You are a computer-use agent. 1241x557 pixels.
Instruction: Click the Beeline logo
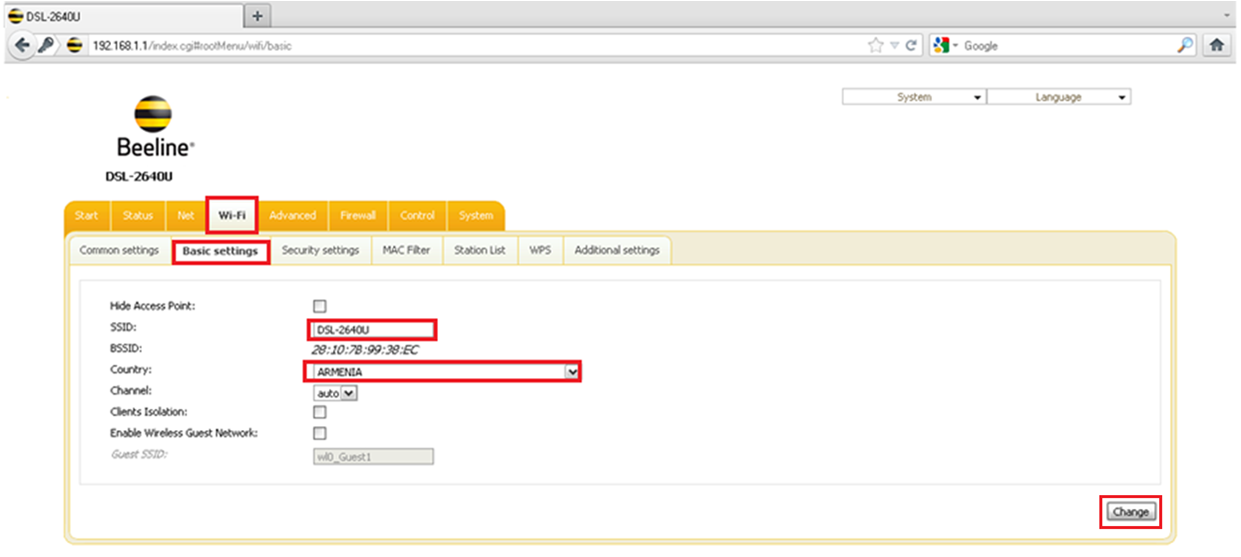(154, 127)
